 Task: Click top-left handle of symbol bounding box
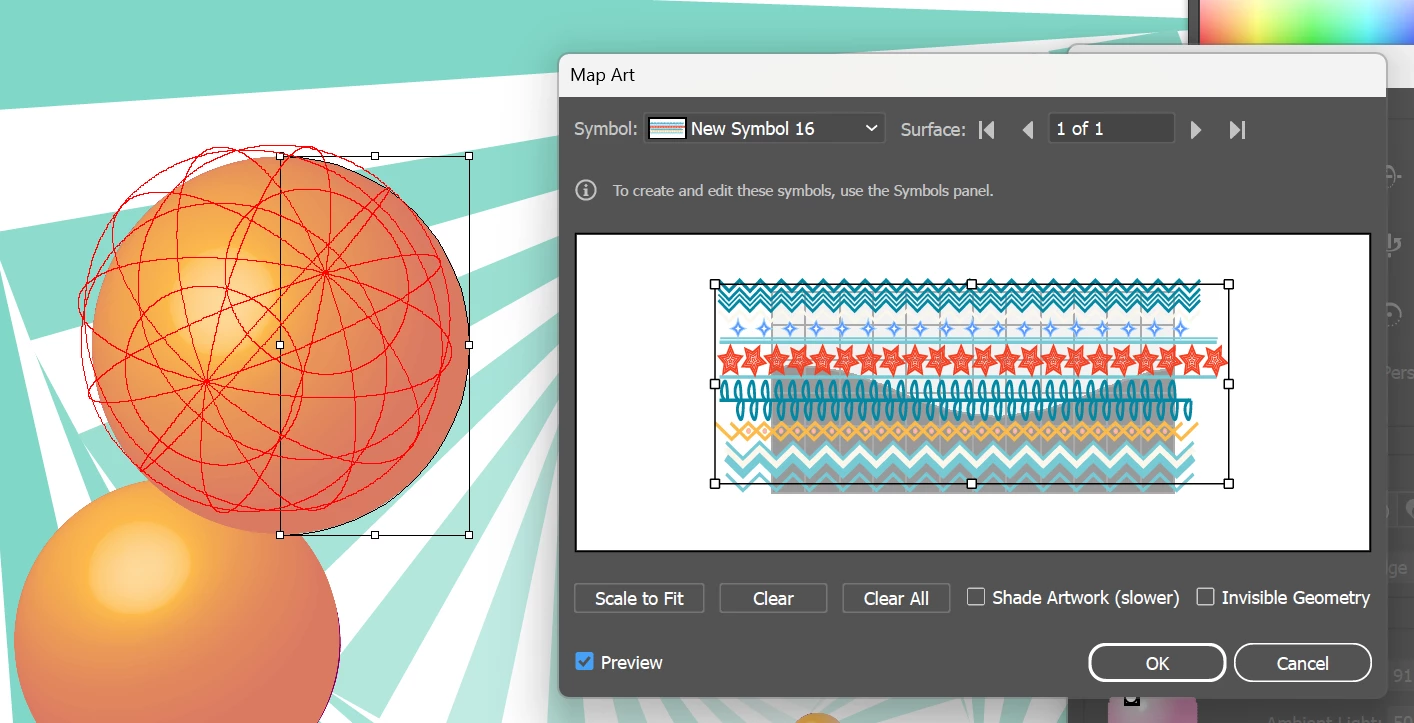715,284
